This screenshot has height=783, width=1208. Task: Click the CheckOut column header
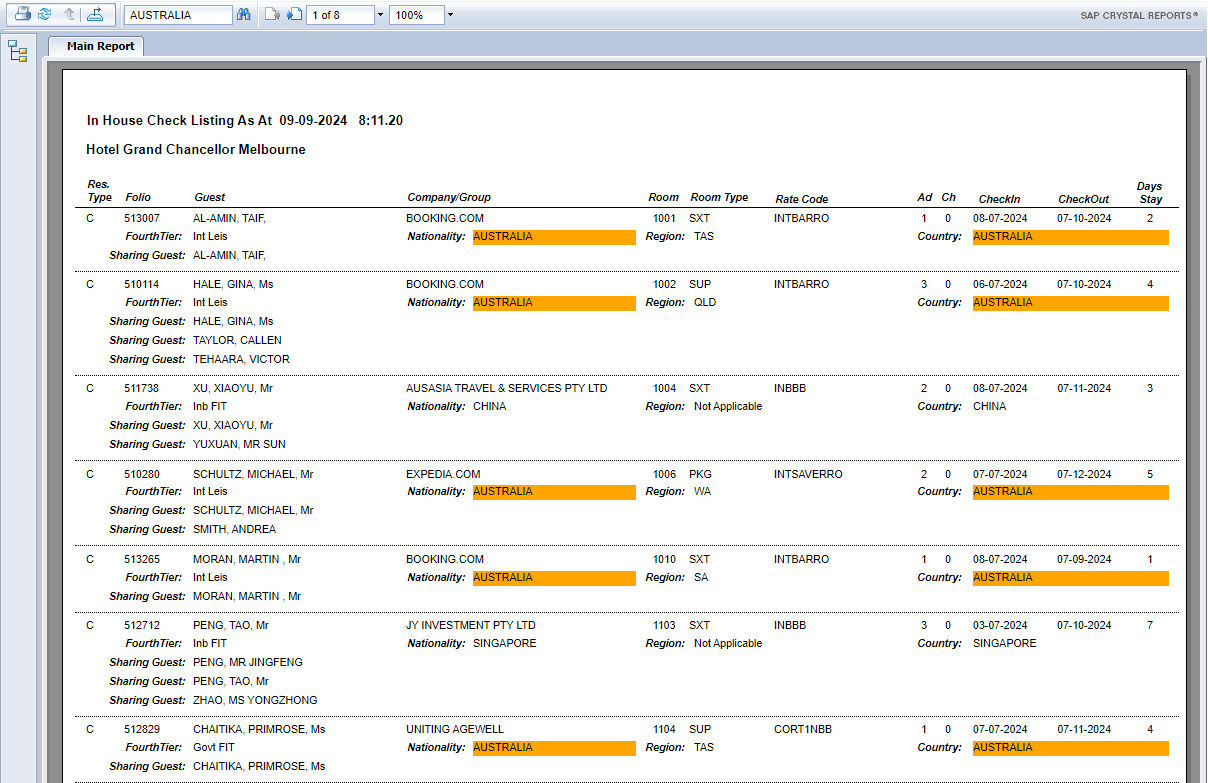click(1084, 199)
